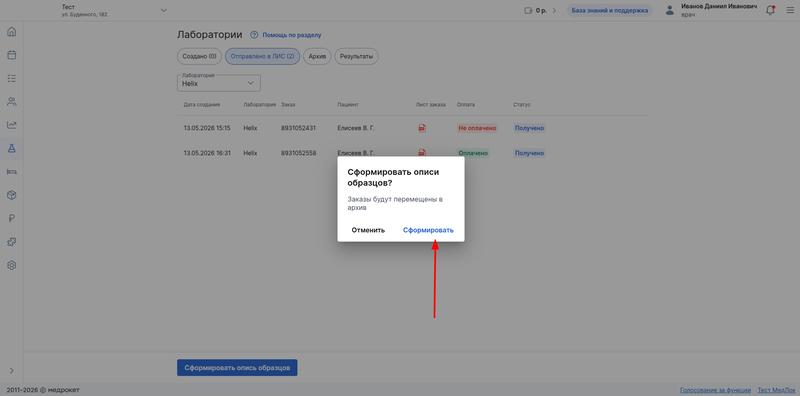This screenshot has height=396, width=800.
Task: Click the Оплата column header
Action: [x=466, y=105]
